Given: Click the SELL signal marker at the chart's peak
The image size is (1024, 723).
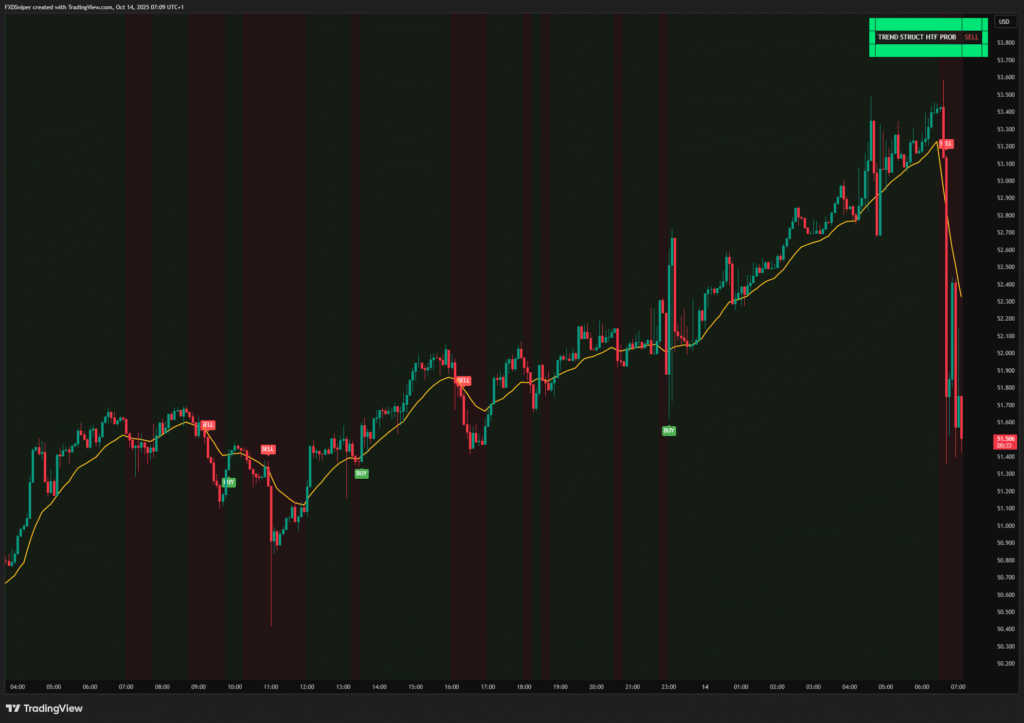Looking at the screenshot, I should click(946, 144).
